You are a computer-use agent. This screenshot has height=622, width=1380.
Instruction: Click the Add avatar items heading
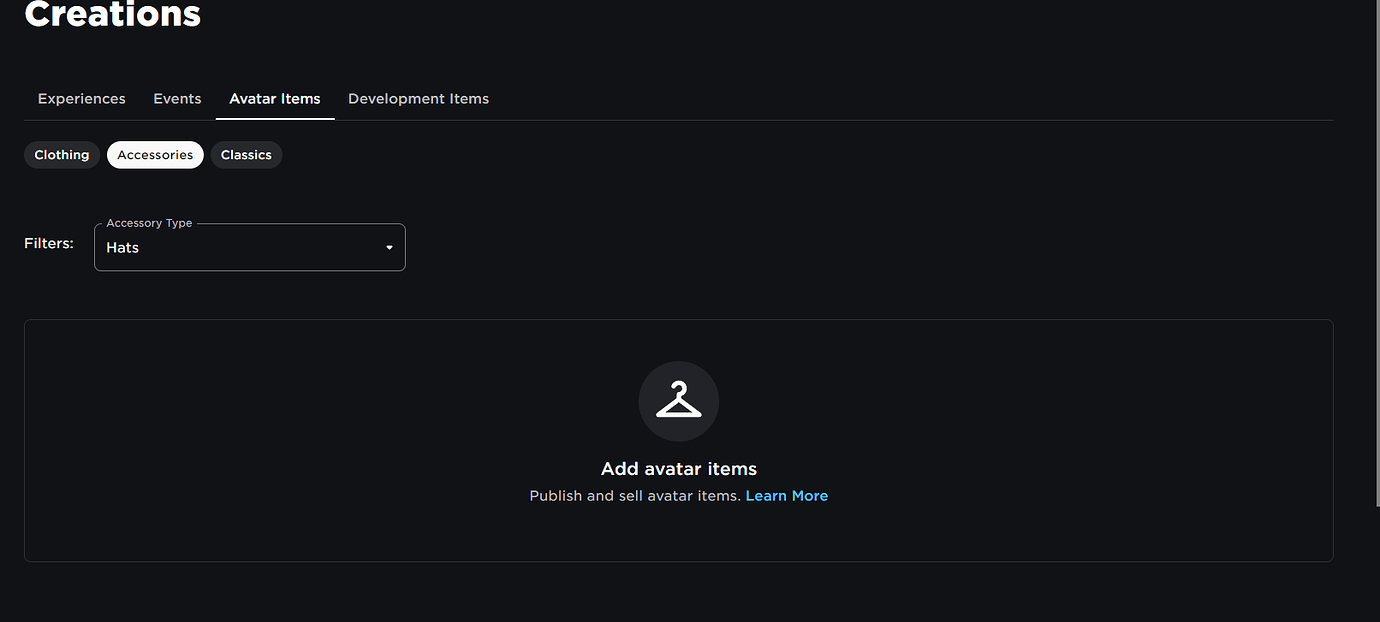[x=678, y=468]
